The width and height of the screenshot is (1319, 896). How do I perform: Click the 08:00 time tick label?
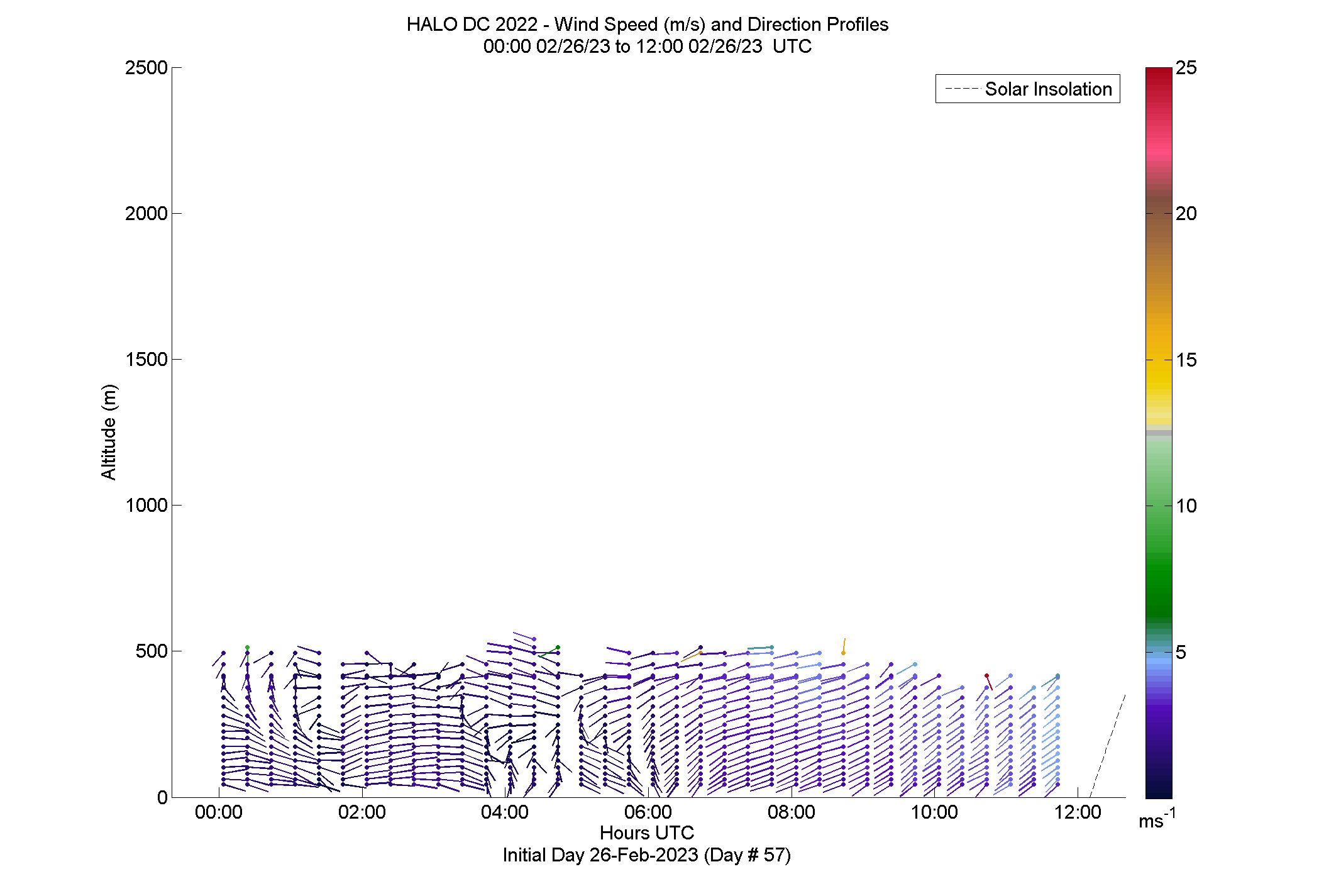[792, 812]
